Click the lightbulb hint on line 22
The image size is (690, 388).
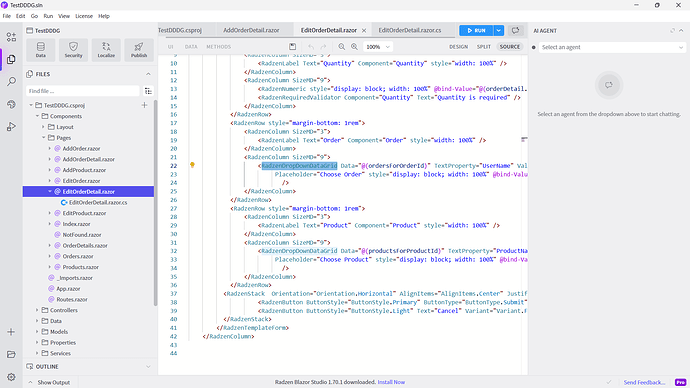(192, 165)
